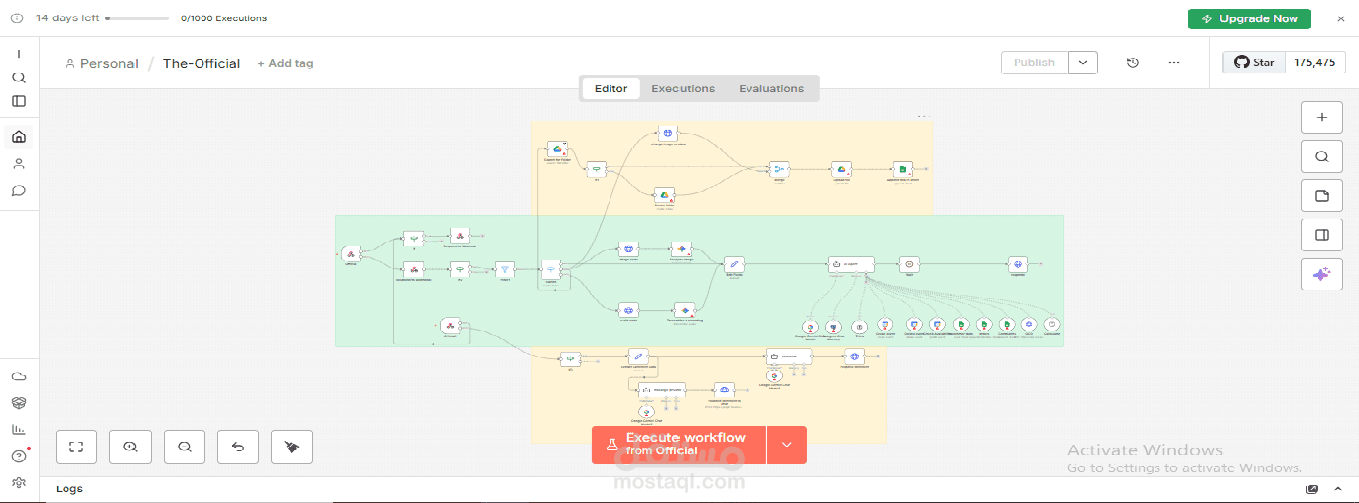1359x503 pixels.
Task: Toggle the focus panel button on canvas
Action: (1321, 235)
